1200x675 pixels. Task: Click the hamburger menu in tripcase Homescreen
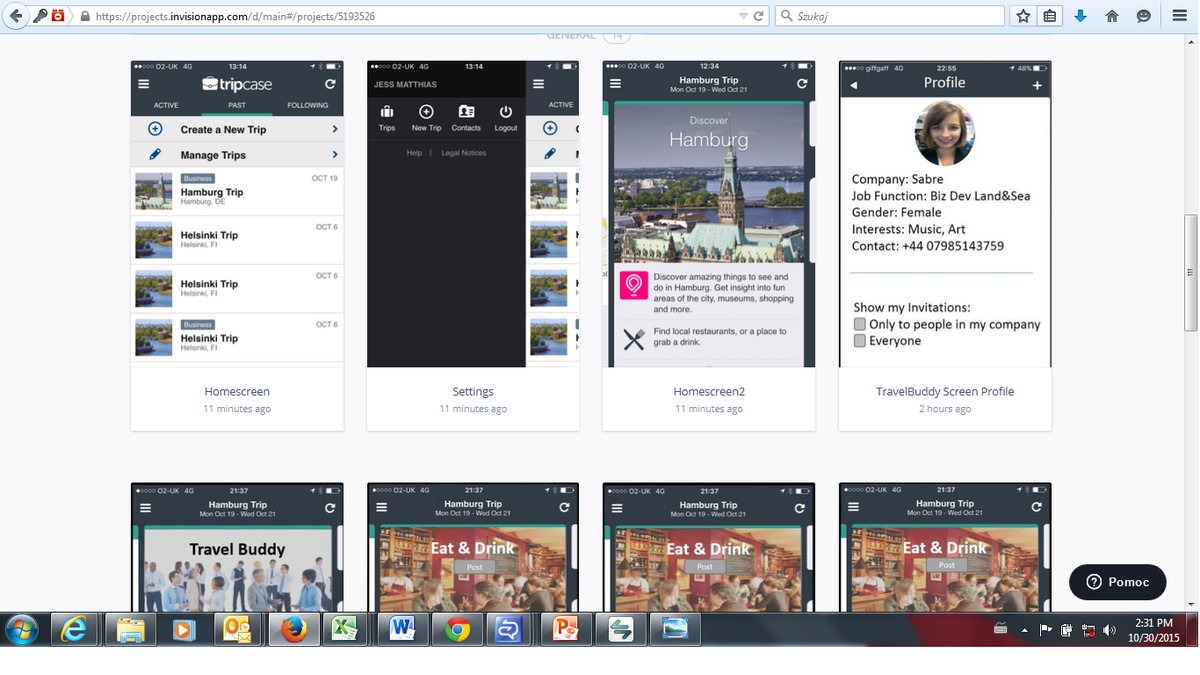(x=144, y=84)
